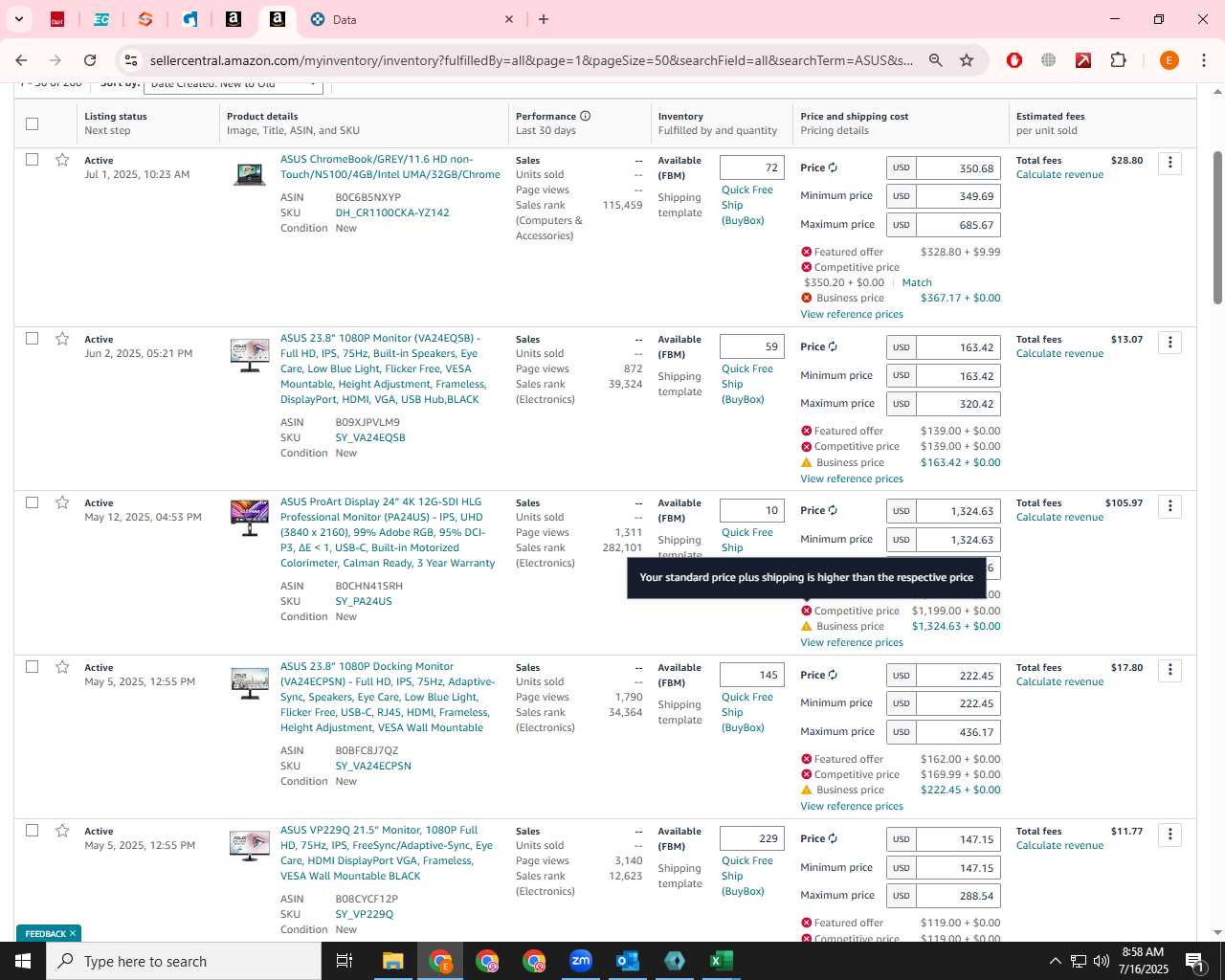This screenshot has height=980, width=1225.
Task: Show hidden system tray icons
Action: [1055, 961]
